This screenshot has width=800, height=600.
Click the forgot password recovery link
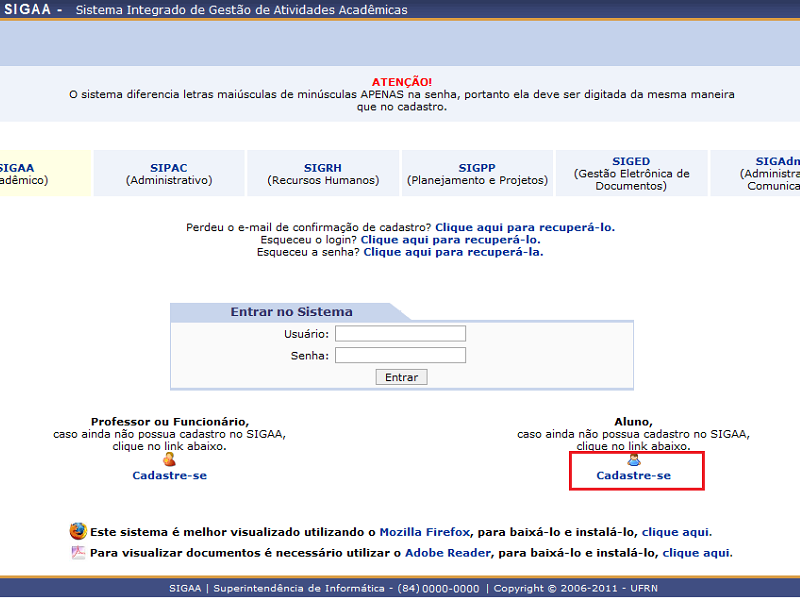(453, 252)
